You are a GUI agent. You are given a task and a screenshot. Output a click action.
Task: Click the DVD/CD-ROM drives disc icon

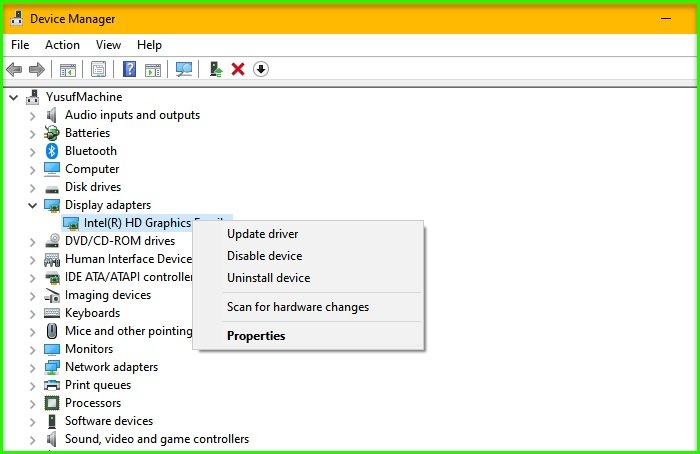pos(52,241)
